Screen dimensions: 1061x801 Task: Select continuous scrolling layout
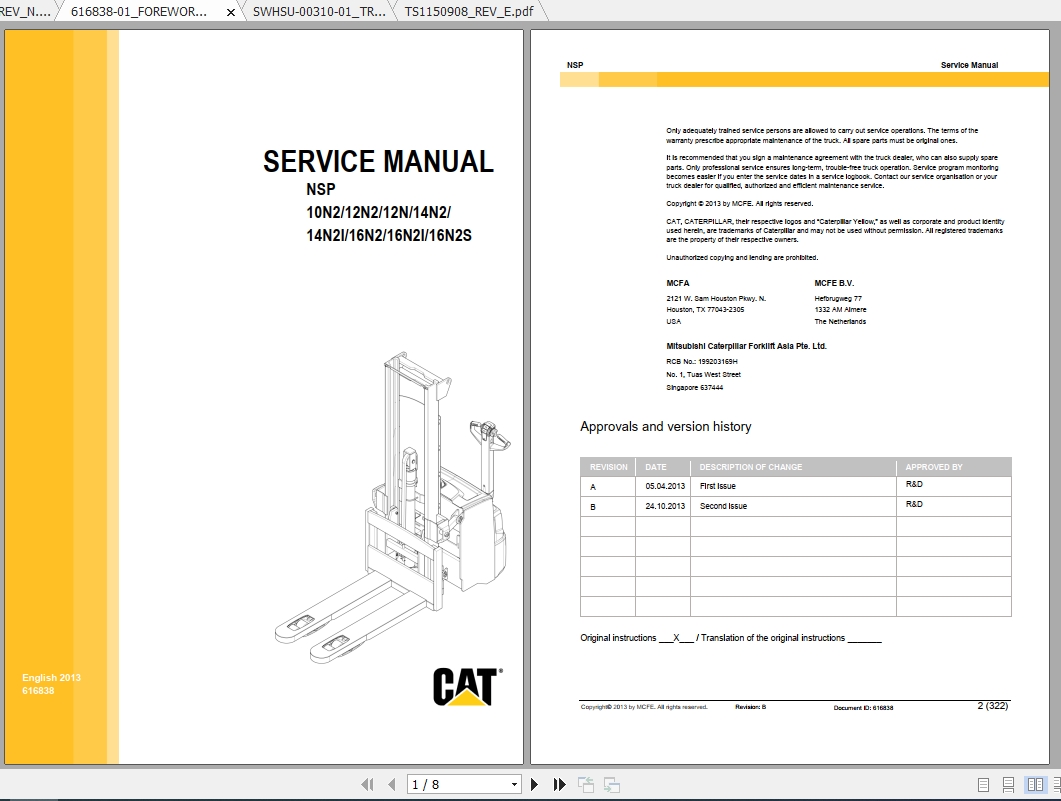[x=1008, y=784]
